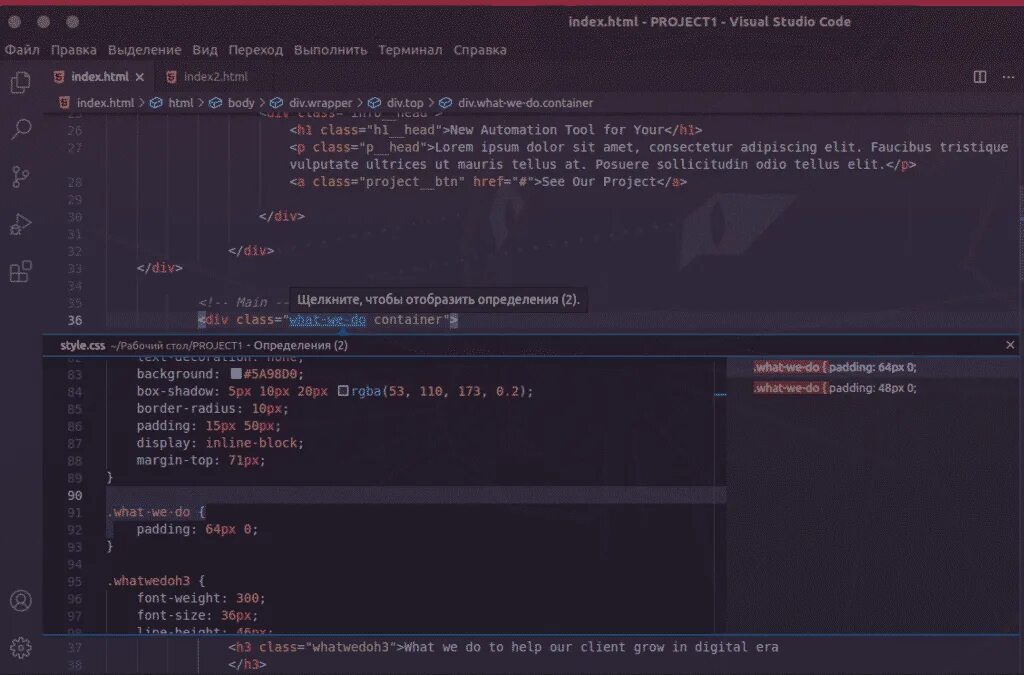Click line number 36 in the gutter

(74, 321)
